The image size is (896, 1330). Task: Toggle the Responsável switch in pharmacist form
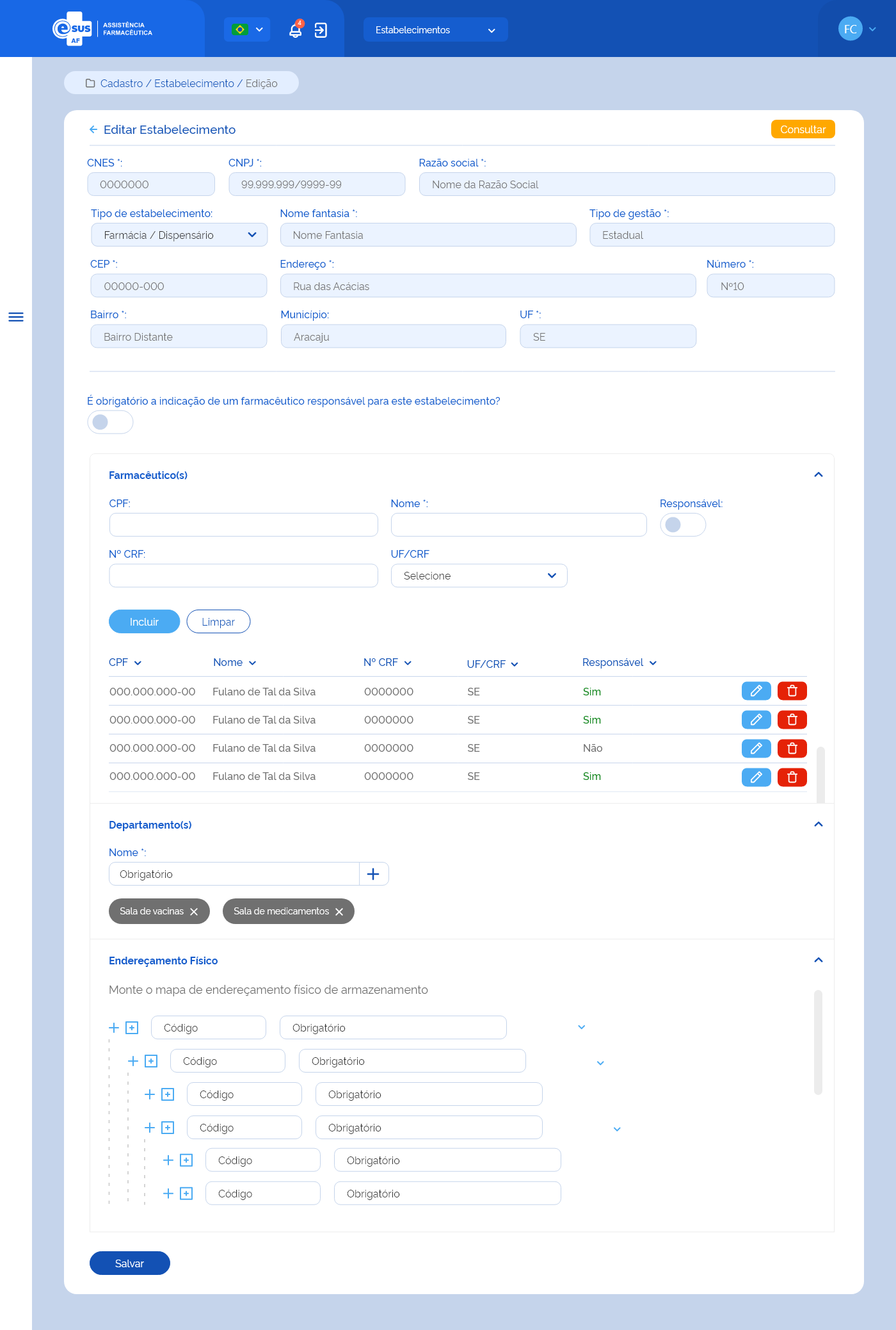pyautogui.click(x=682, y=525)
